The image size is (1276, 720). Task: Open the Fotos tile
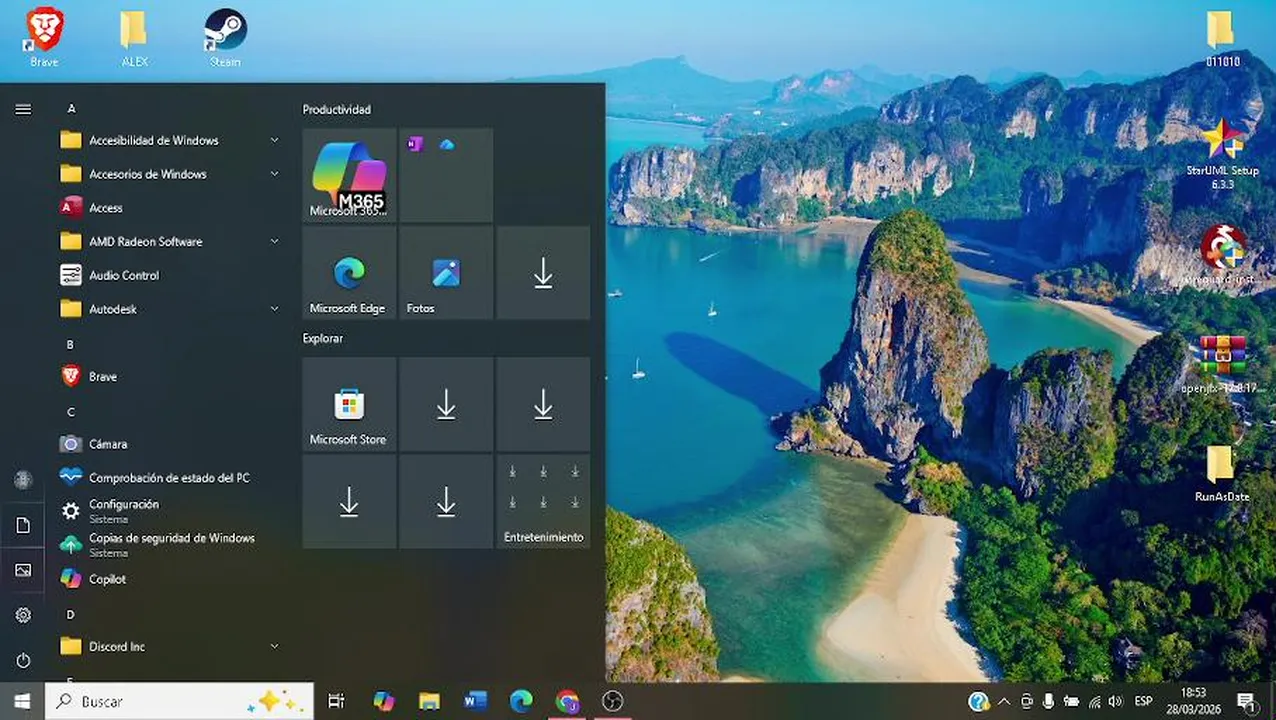coord(446,273)
